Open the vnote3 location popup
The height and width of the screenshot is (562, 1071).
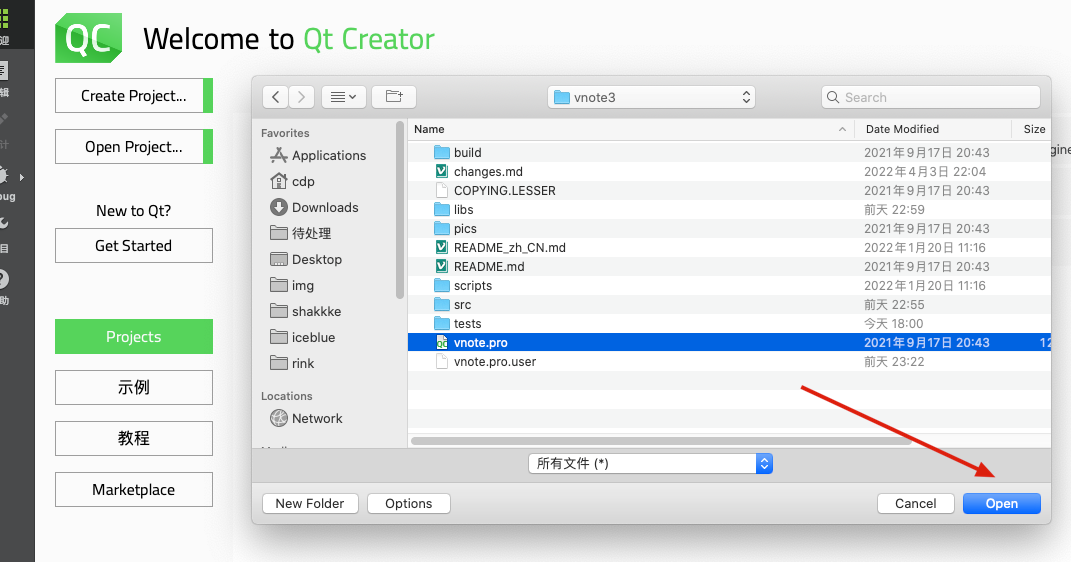tap(651, 97)
